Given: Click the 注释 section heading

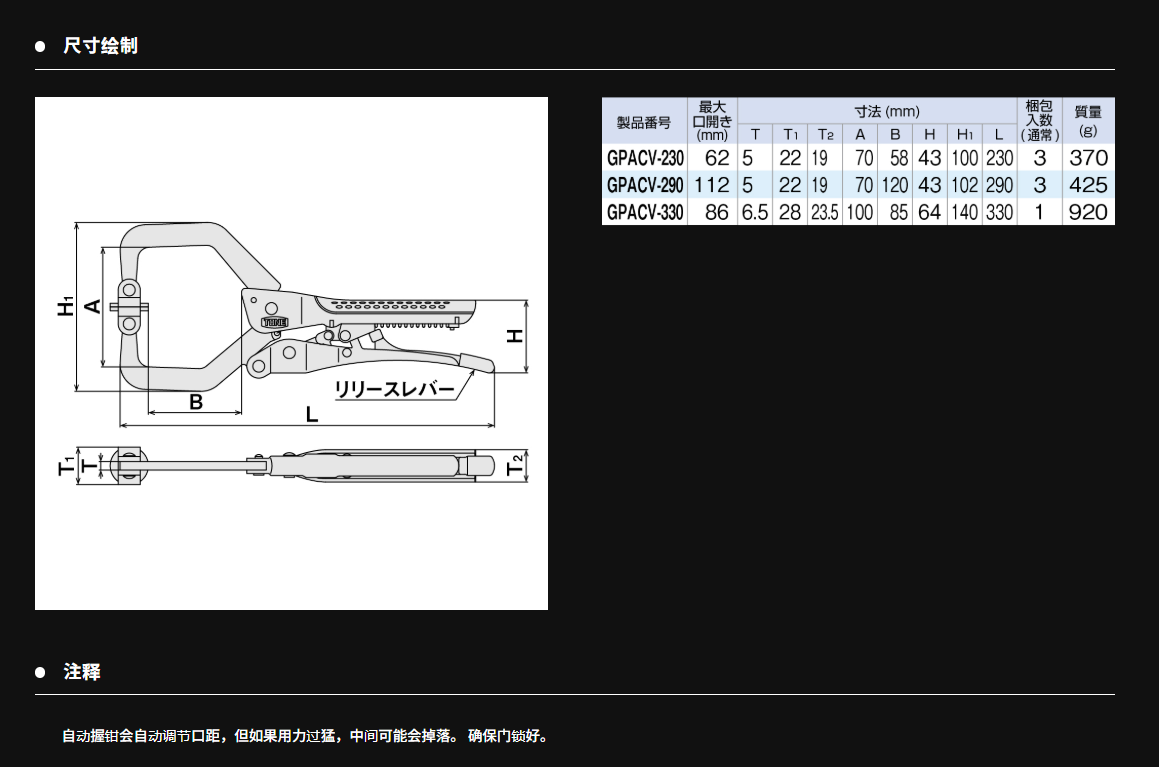Looking at the screenshot, I should [82, 672].
